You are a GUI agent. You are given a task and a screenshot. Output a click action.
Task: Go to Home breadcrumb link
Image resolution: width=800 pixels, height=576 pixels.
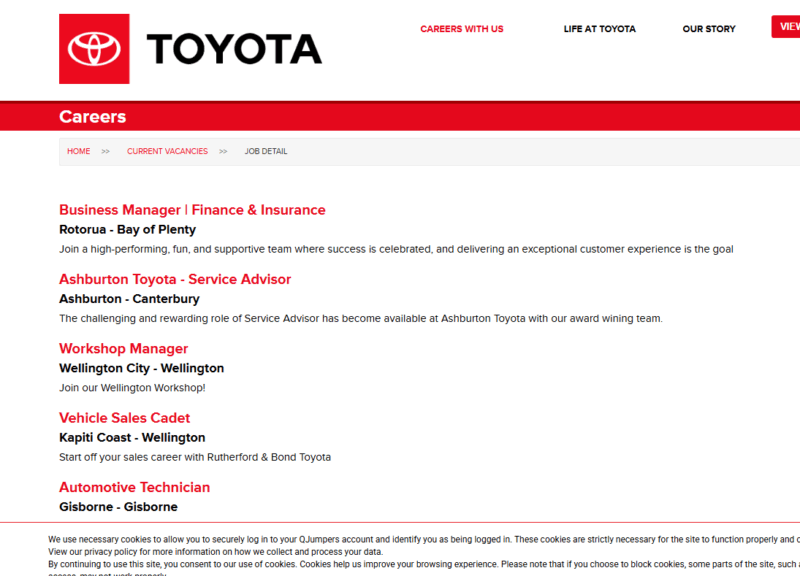(79, 152)
